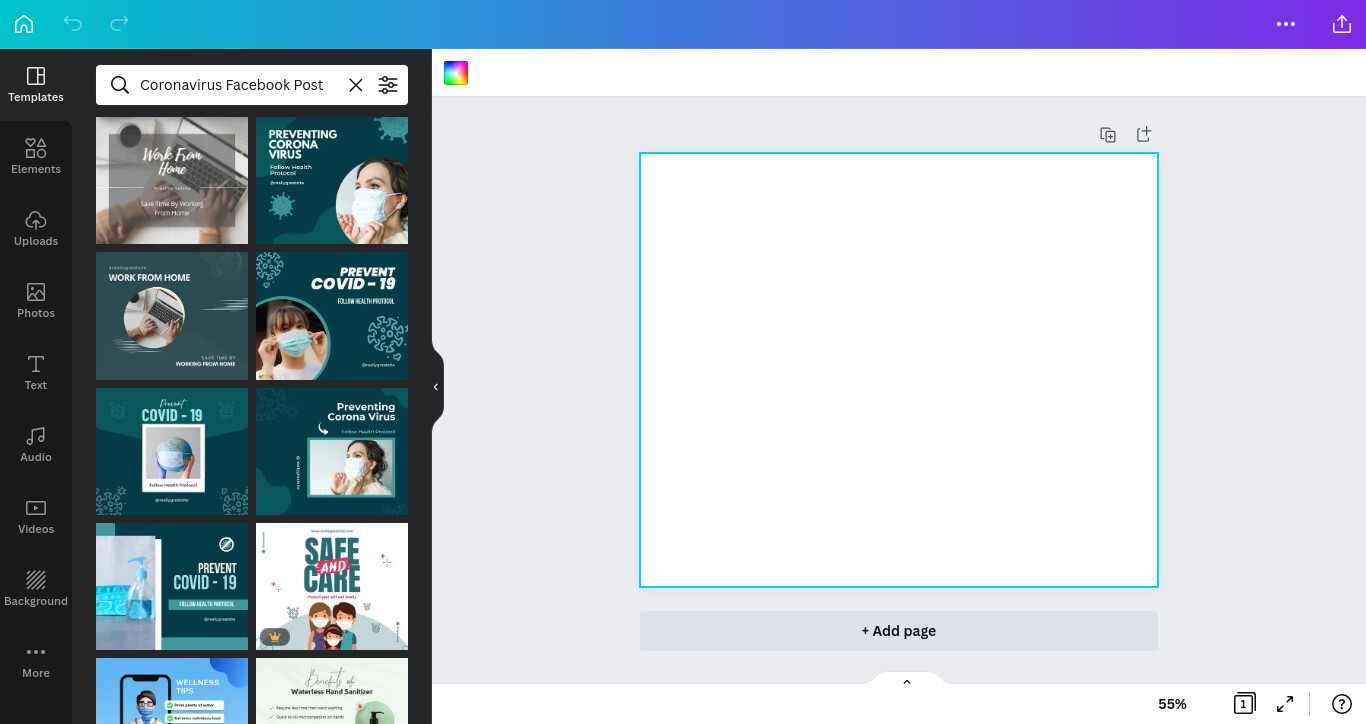Select the Safe and Care family template
Image resolution: width=1366 pixels, height=724 pixels.
tap(332, 586)
